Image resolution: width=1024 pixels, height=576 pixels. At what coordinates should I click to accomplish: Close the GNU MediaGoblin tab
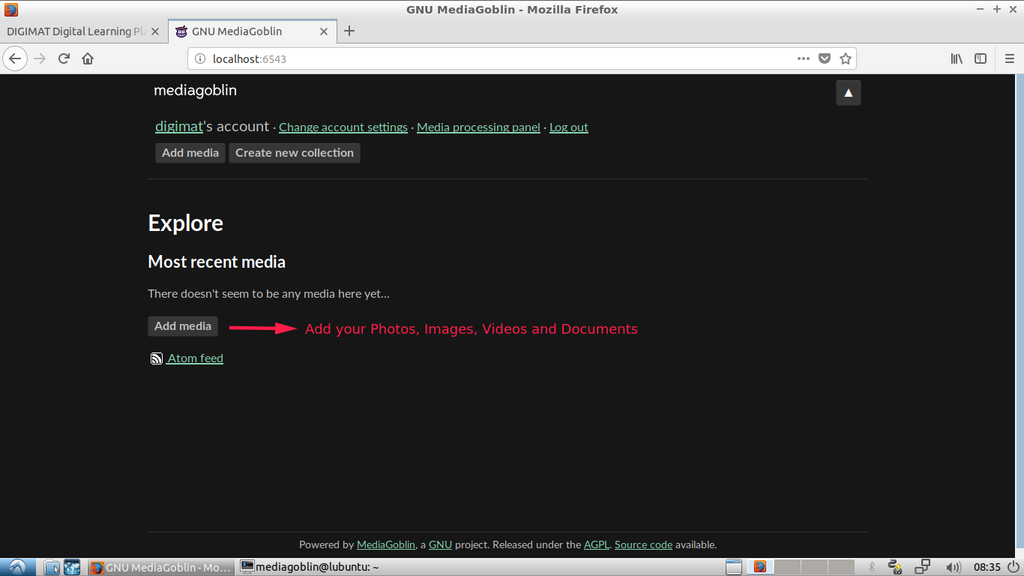click(x=323, y=31)
